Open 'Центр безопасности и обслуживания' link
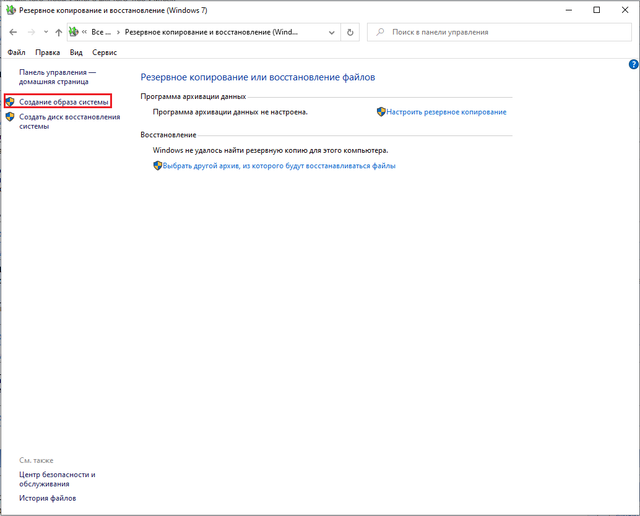The width and height of the screenshot is (640, 516). [57, 479]
